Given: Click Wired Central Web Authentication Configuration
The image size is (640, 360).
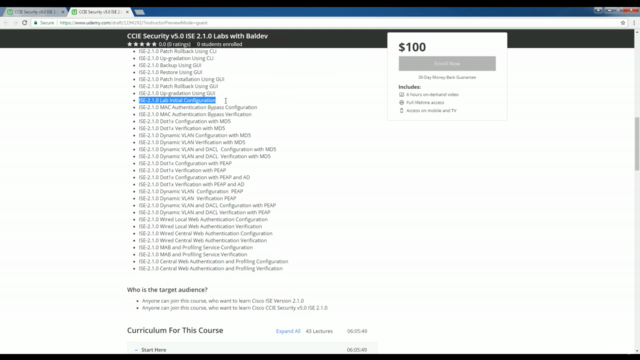Looking at the screenshot, I should pos(206,233).
